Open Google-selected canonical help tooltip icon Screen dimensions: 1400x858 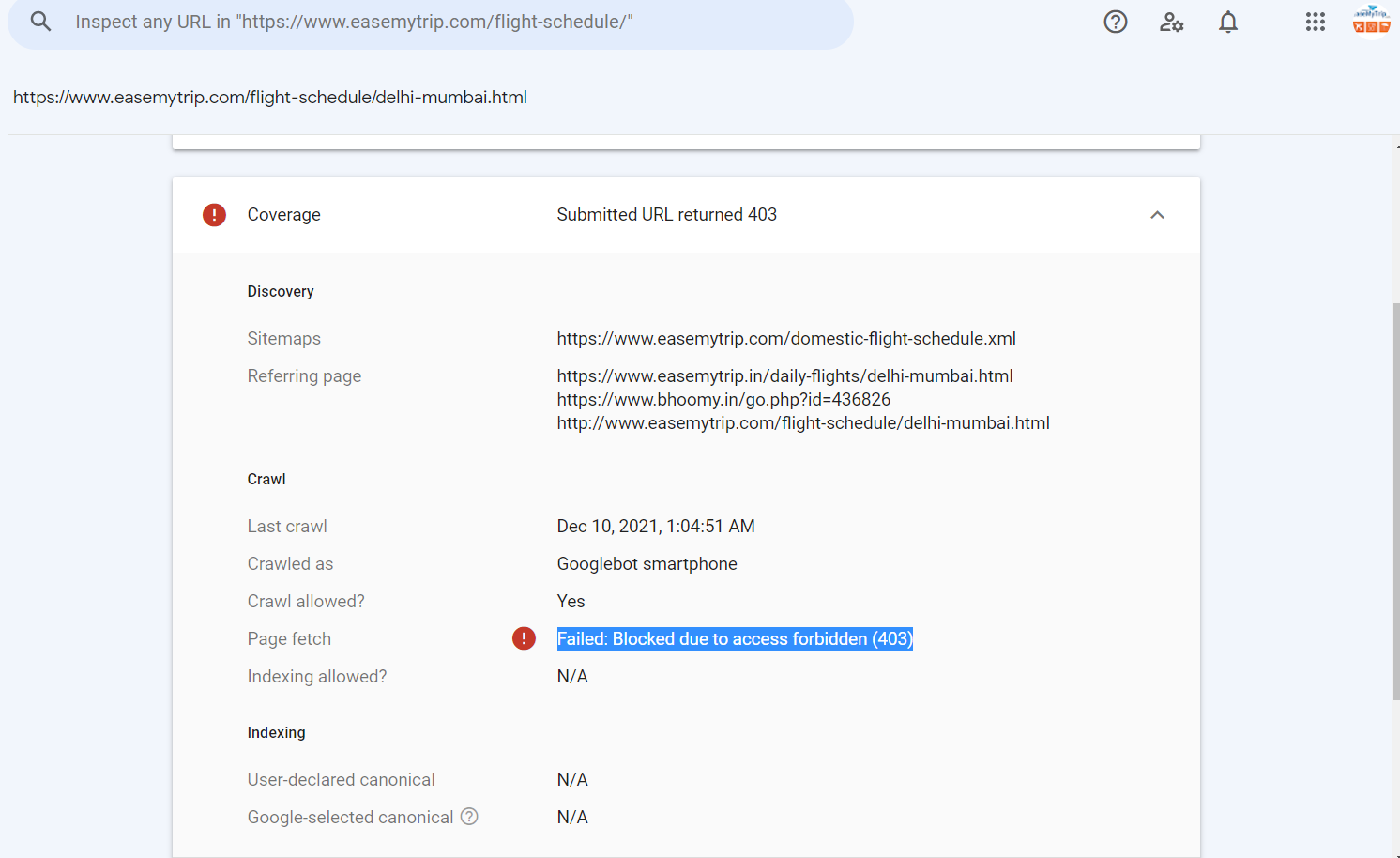469,817
